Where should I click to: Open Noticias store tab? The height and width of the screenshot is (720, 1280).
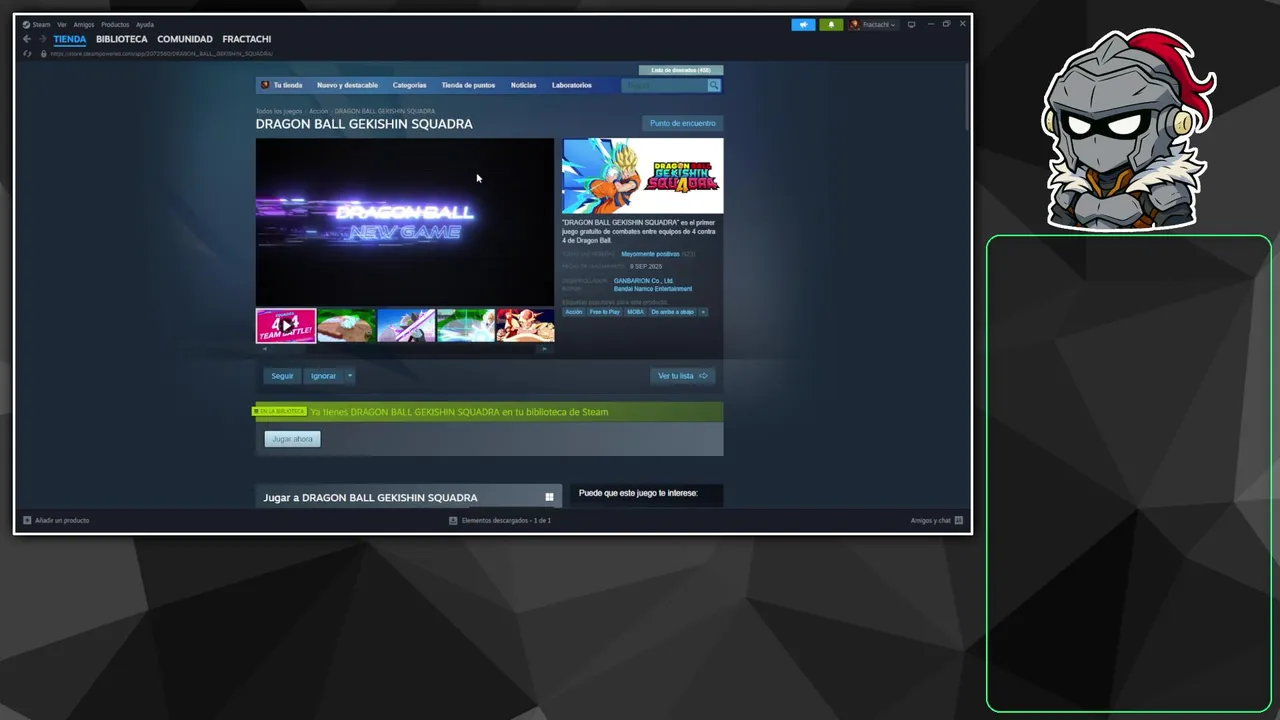523,85
